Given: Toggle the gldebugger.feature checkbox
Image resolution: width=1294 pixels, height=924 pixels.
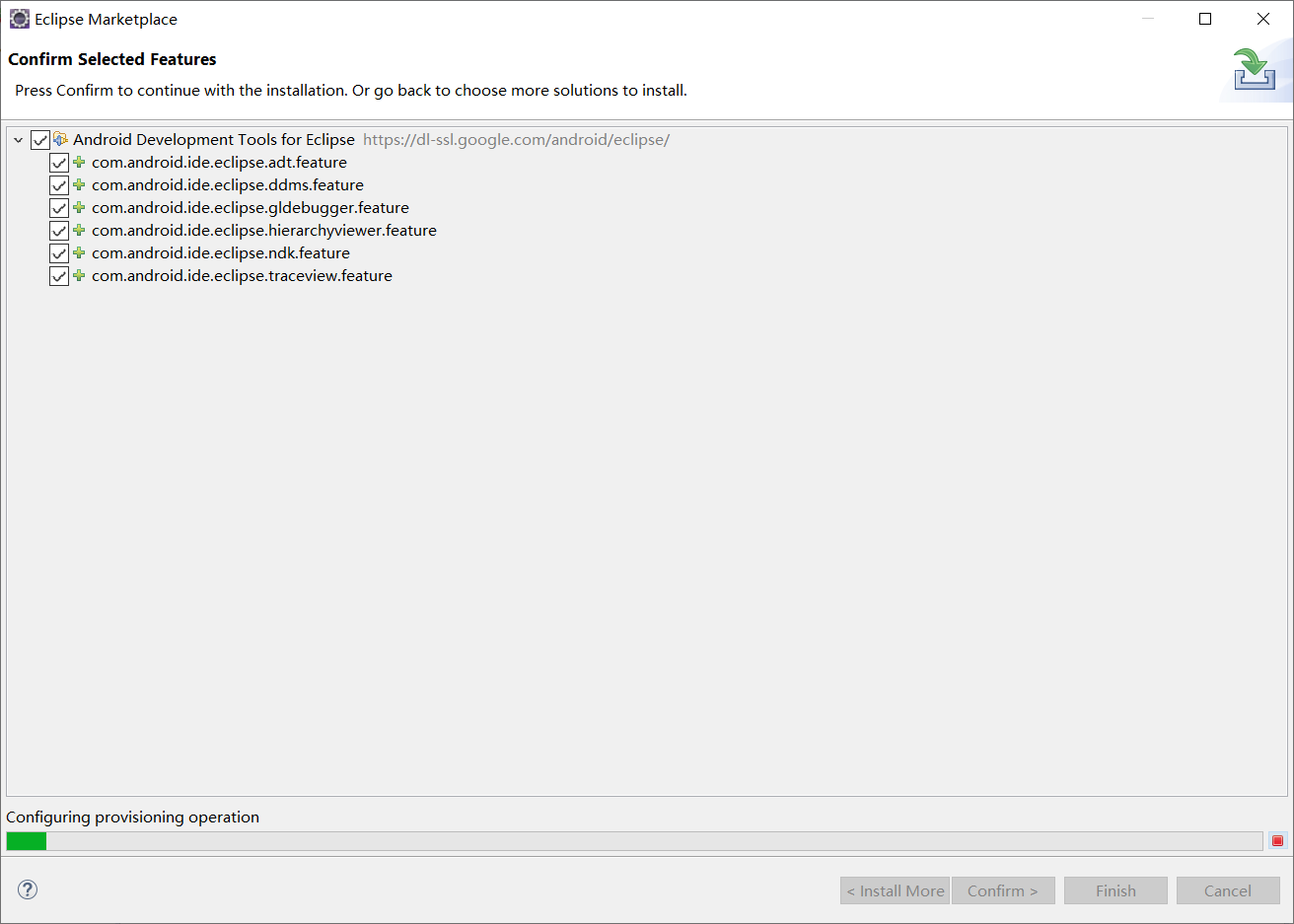Looking at the screenshot, I should coord(59,208).
